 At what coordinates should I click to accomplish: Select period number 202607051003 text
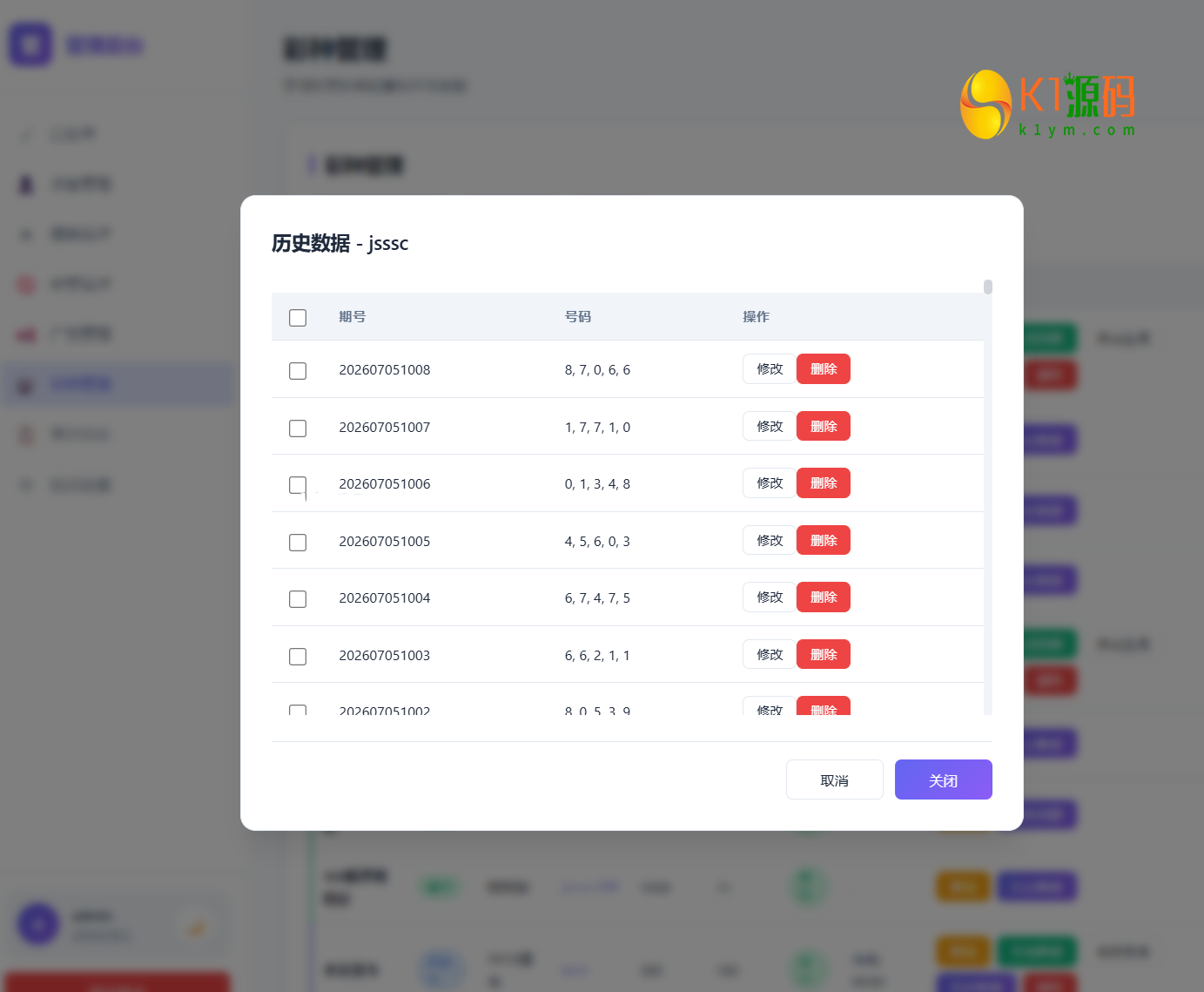click(x=385, y=656)
